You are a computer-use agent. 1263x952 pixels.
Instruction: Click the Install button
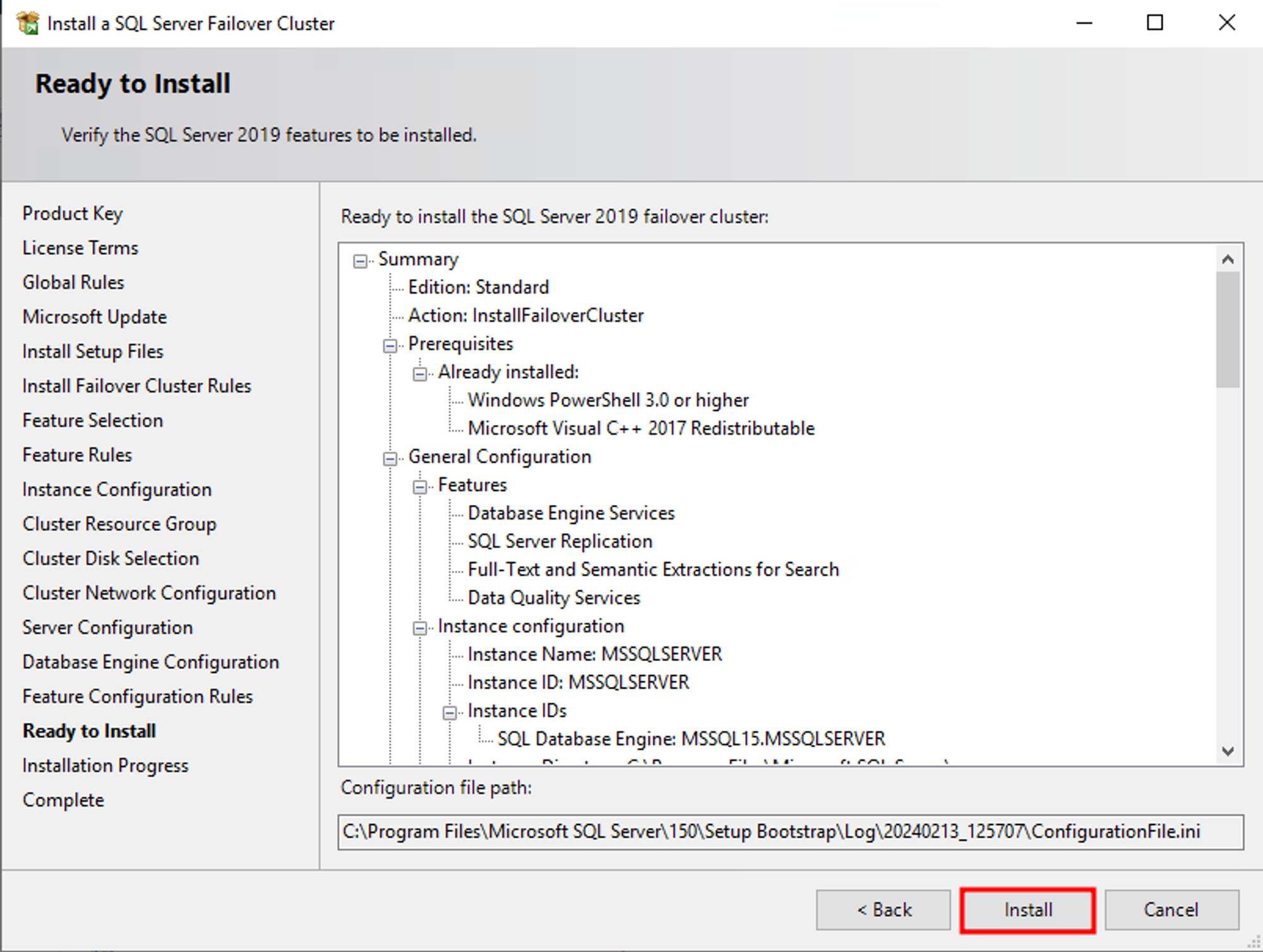click(x=1027, y=910)
